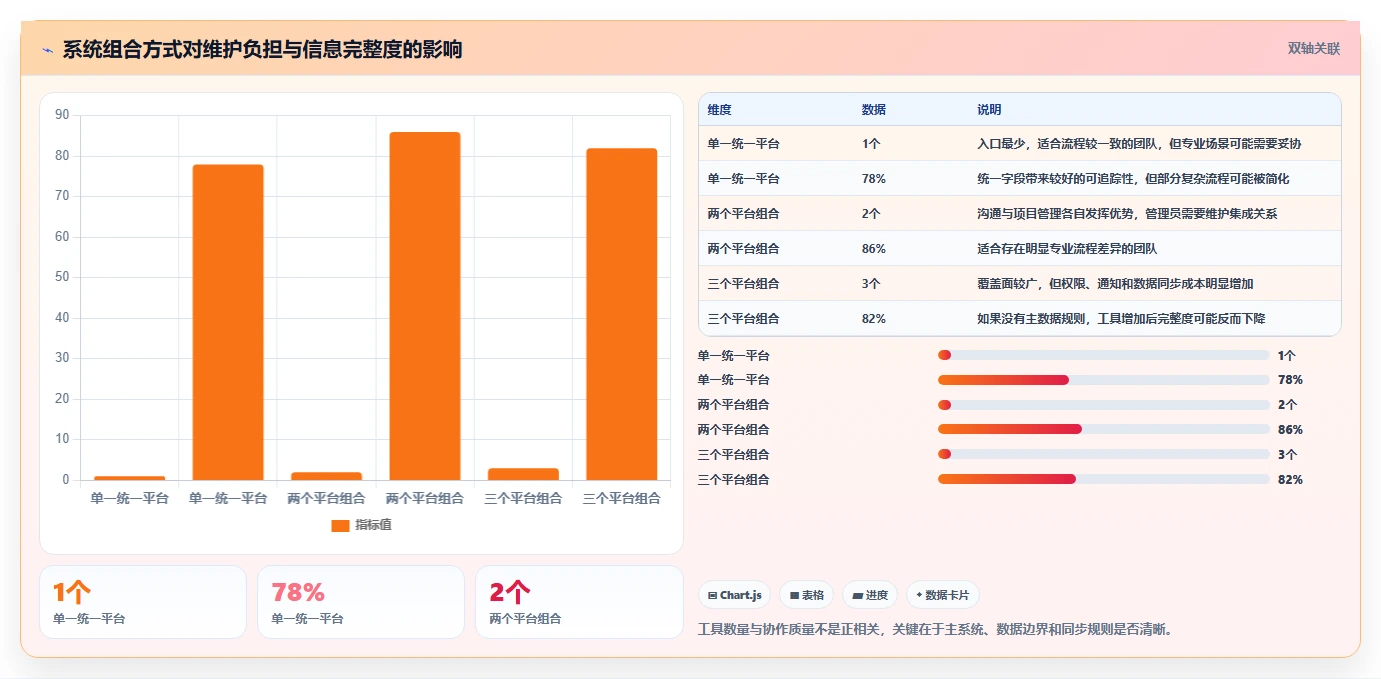The height and width of the screenshot is (679, 1381).
Task: Click the tallest chart bar at 86
Action: pos(425,306)
